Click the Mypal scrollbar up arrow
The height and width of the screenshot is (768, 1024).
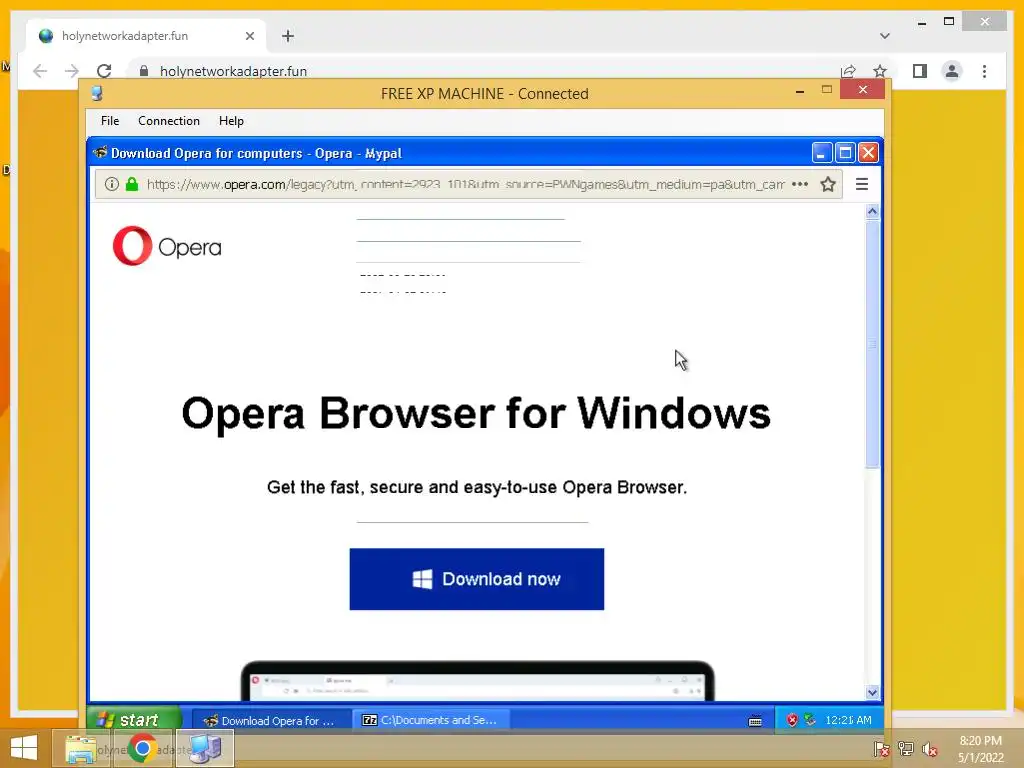[872, 211]
